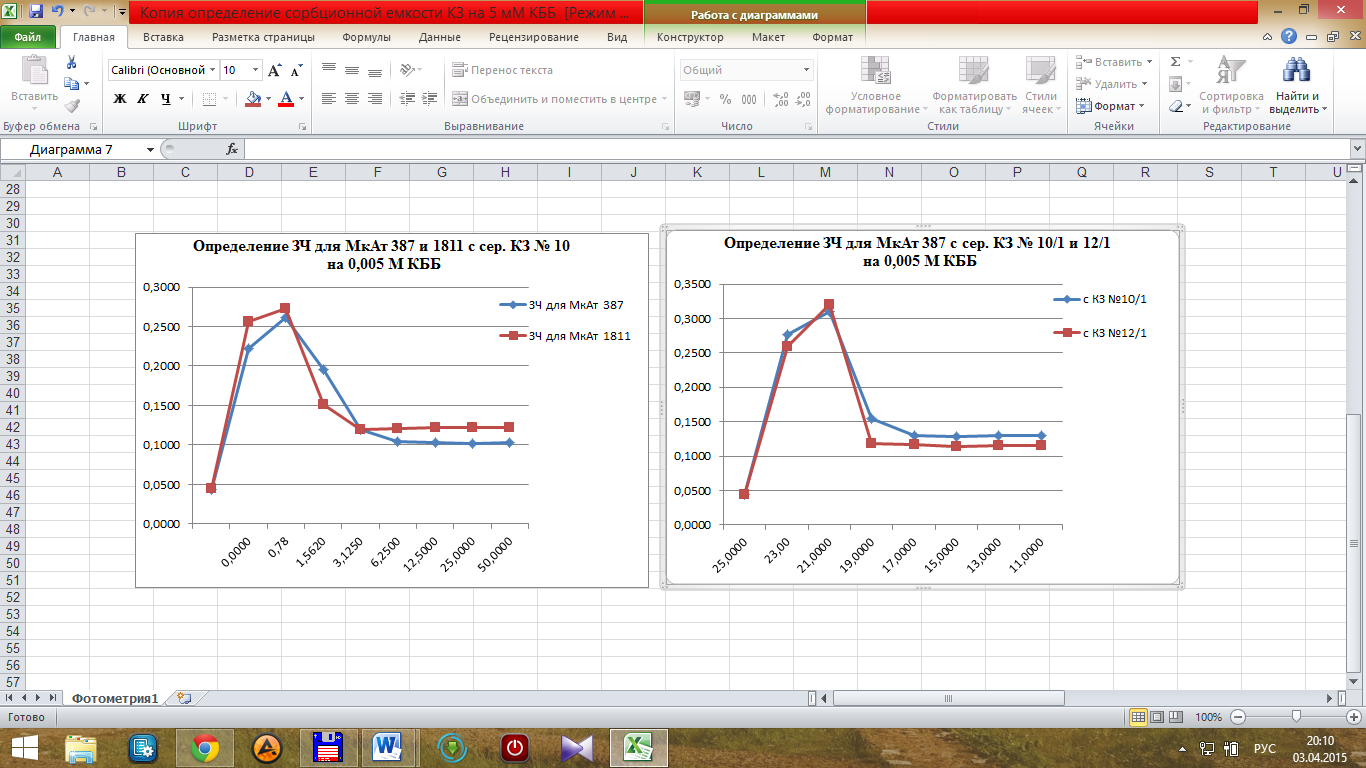Center text horizontally

(x=351, y=99)
